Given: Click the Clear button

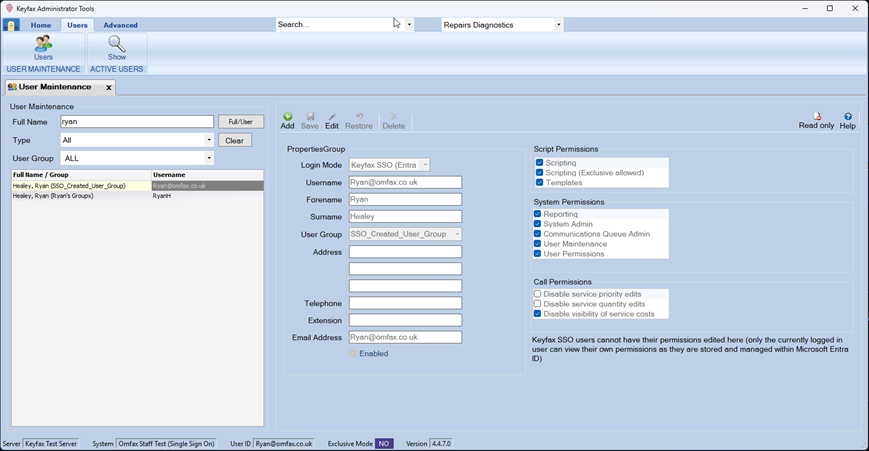Looking at the screenshot, I should point(234,141).
